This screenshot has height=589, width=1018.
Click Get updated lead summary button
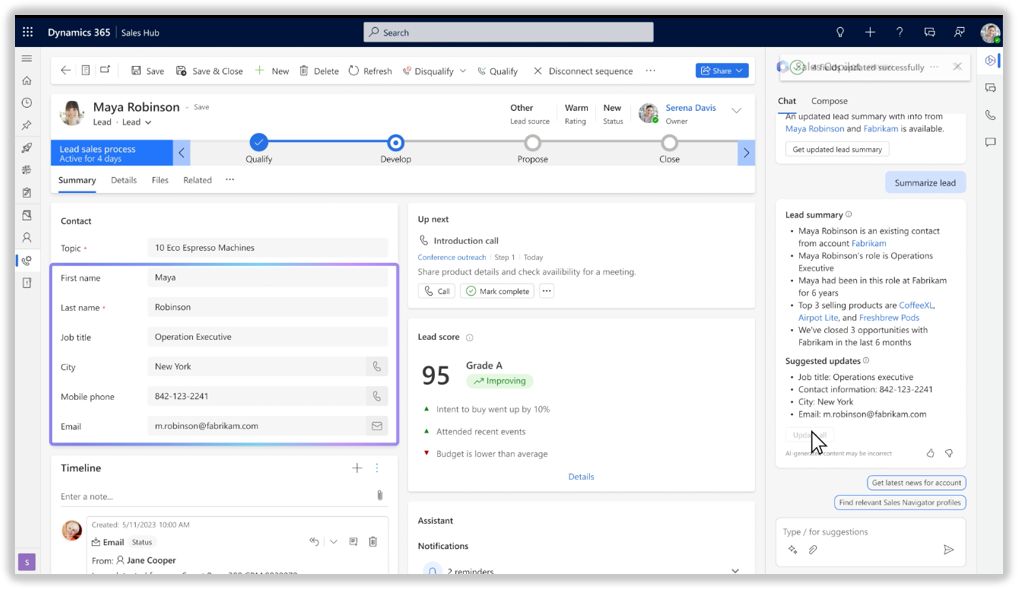(837, 149)
